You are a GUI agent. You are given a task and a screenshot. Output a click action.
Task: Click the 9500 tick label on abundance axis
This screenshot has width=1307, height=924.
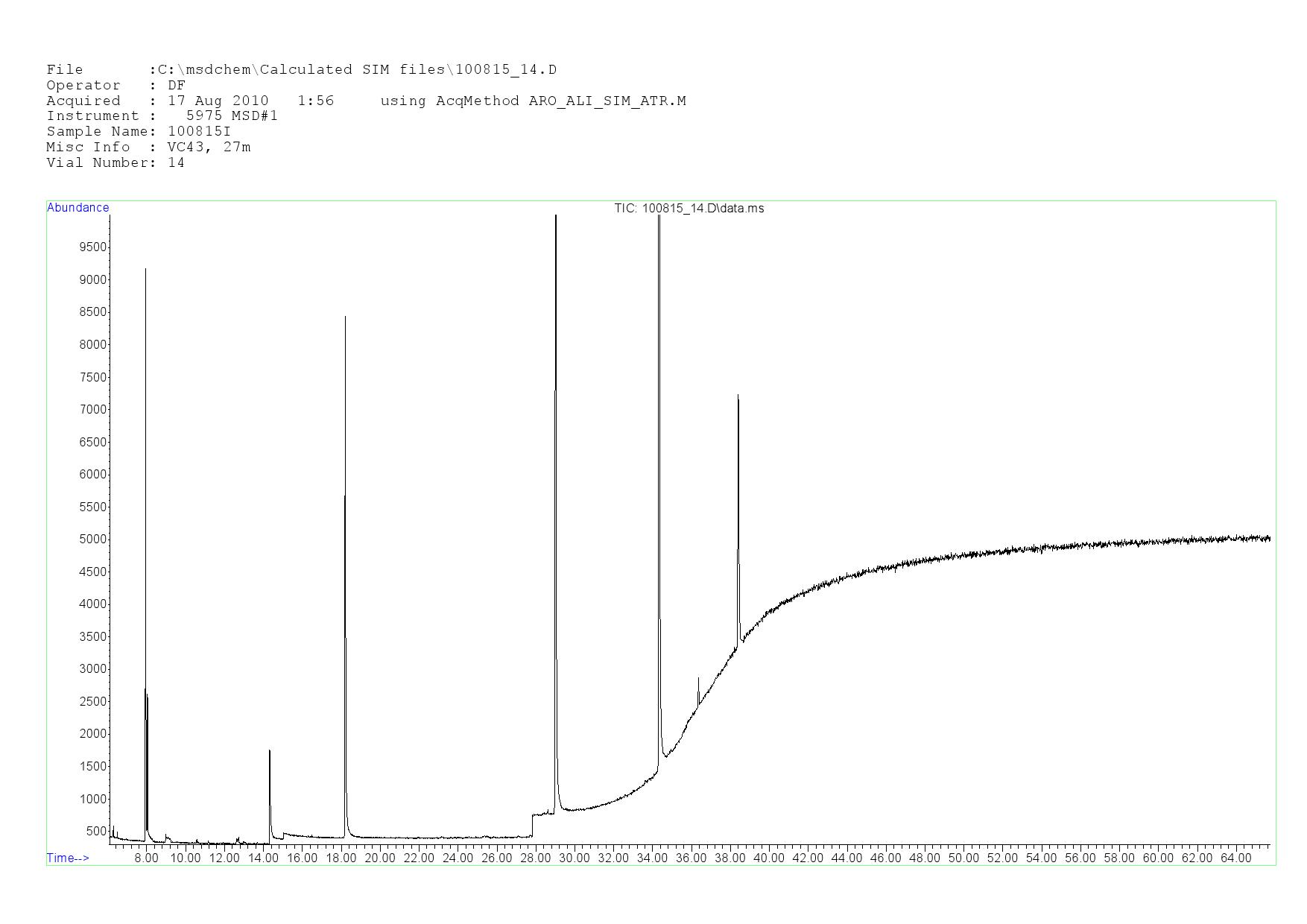tap(92, 247)
